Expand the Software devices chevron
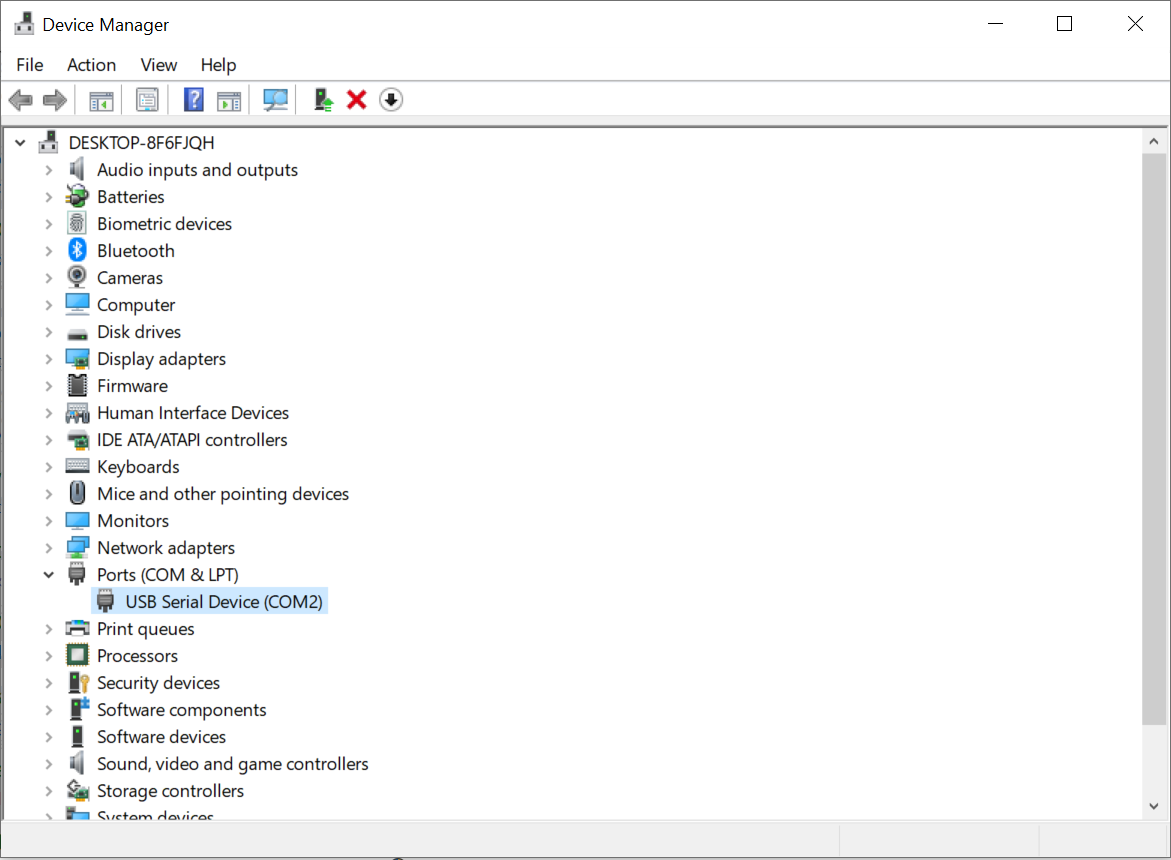 pyautogui.click(x=49, y=736)
